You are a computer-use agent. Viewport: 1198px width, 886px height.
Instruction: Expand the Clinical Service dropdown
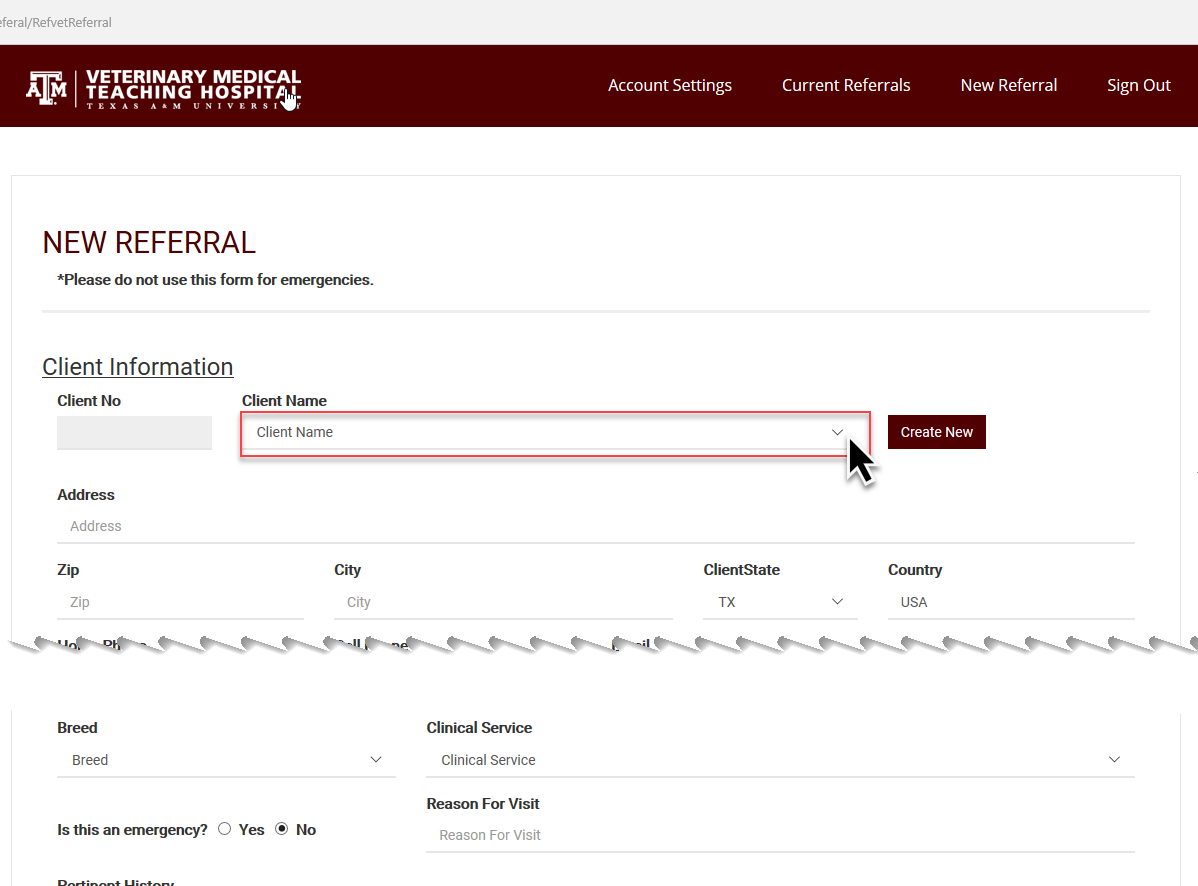pyautogui.click(x=780, y=760)
